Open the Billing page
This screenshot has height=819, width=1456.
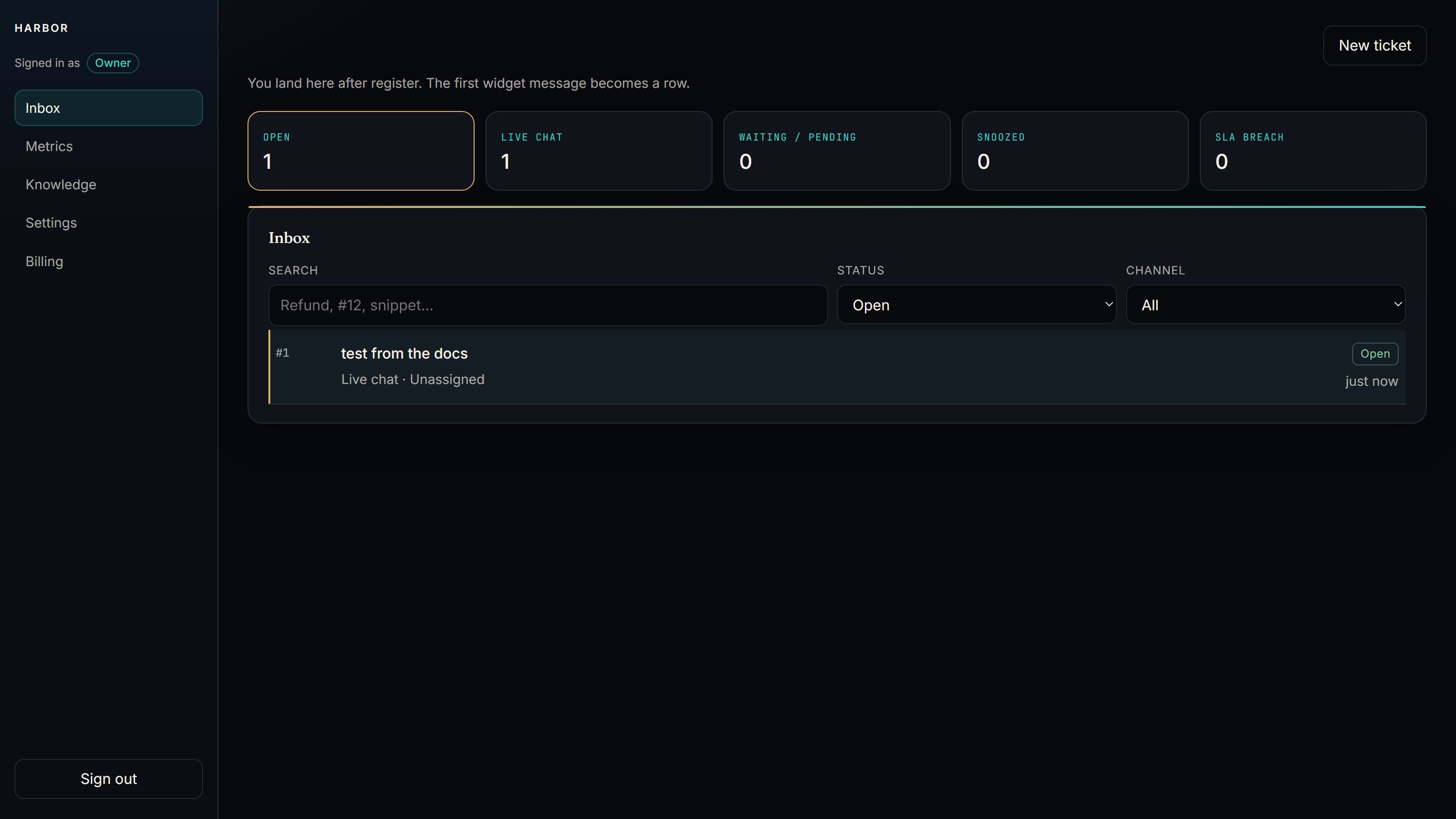click(109, 261)
